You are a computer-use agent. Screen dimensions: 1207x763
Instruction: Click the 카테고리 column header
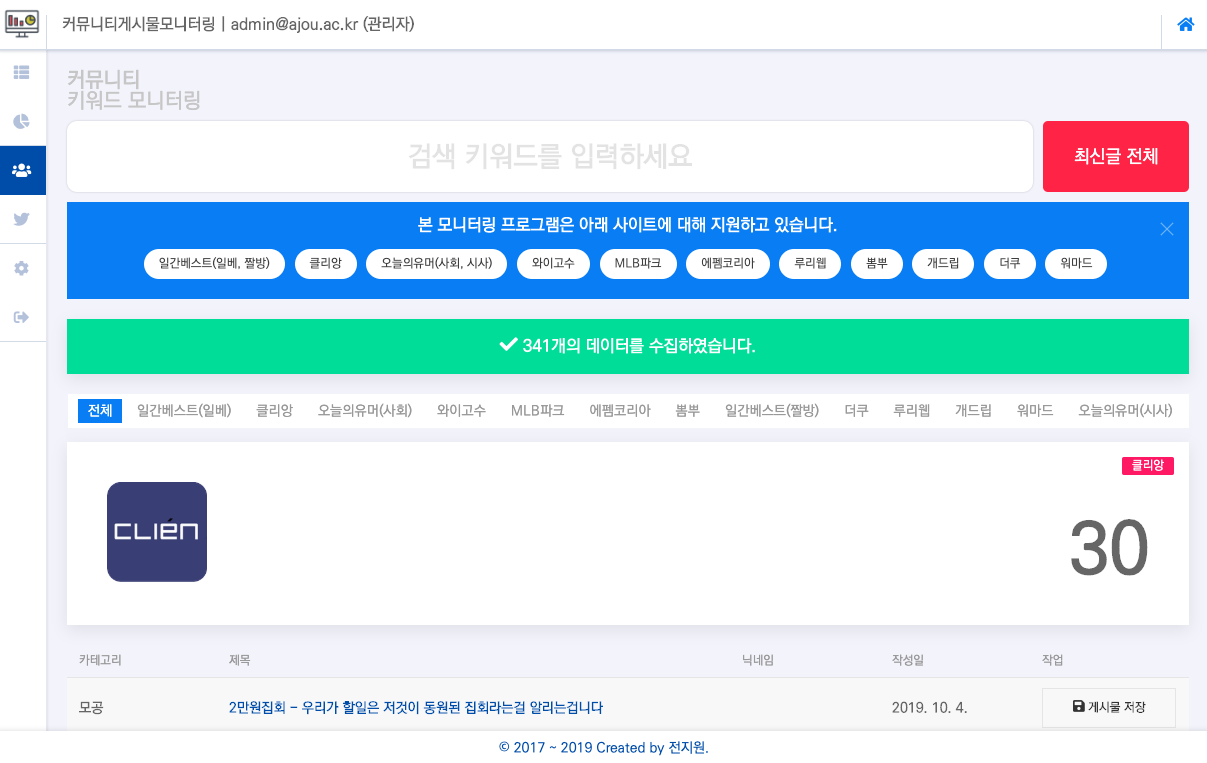click(x=100, y=660)
